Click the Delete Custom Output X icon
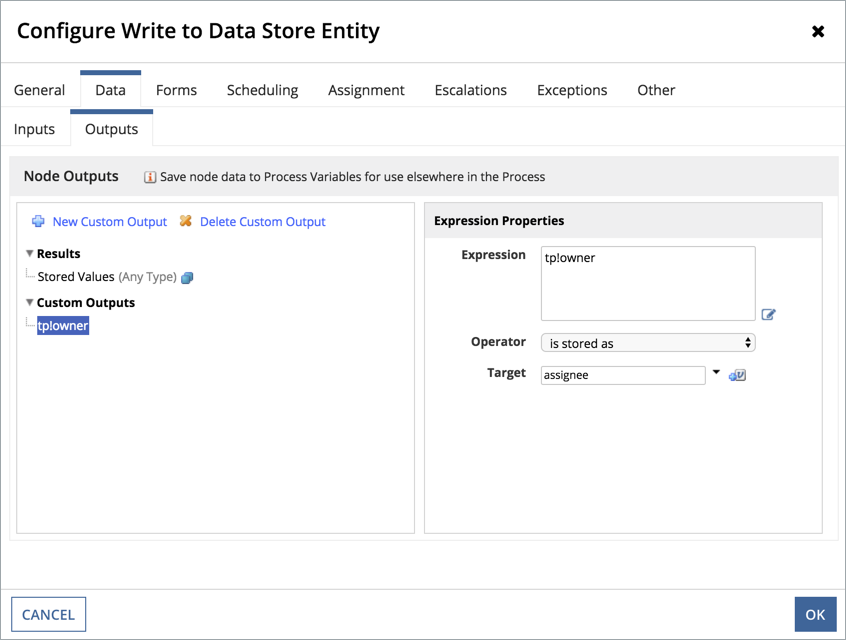The width and height of the screenshot is (846, 640). [185, 222]
